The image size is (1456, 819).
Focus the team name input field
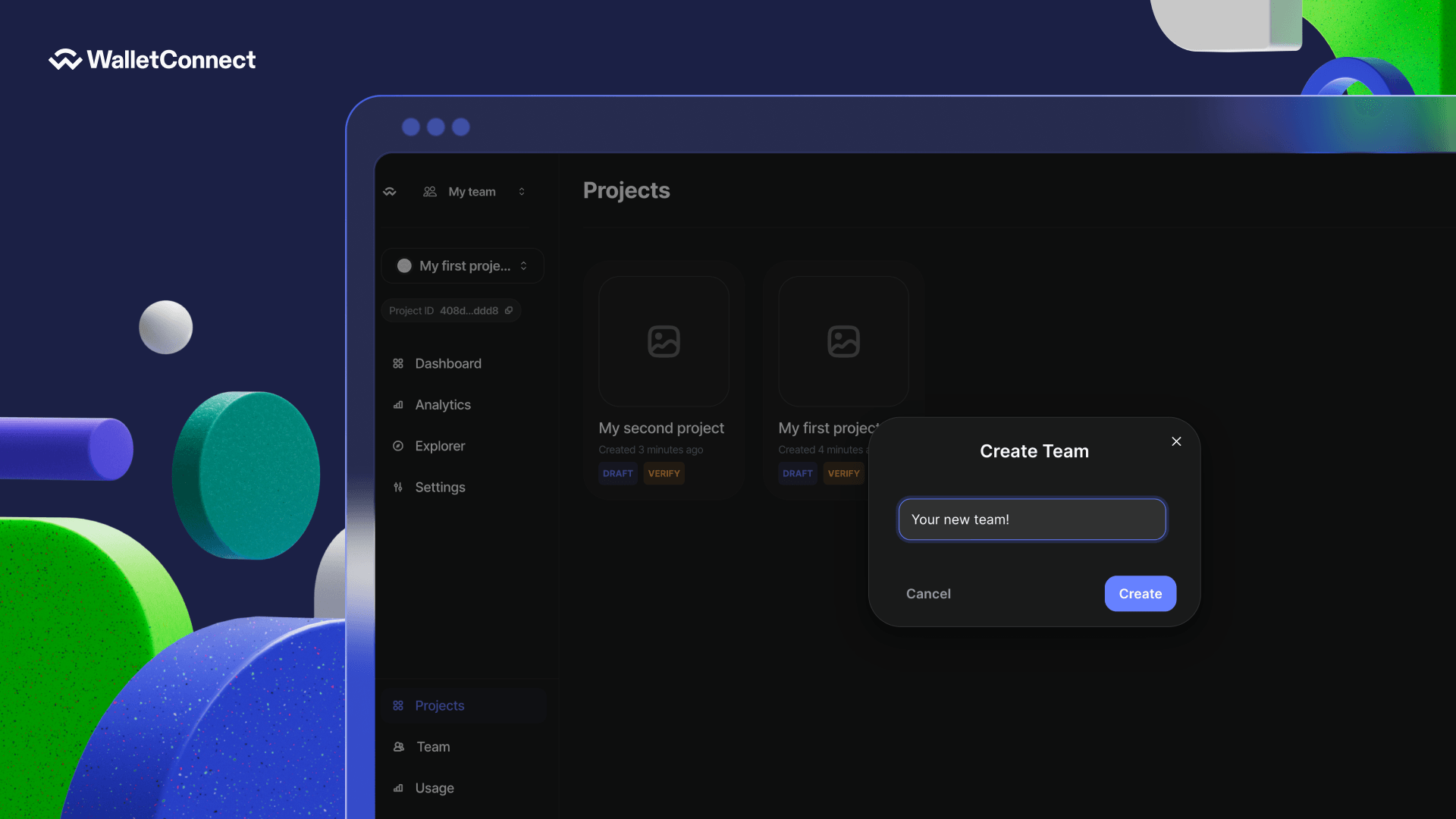point(1031,519)
